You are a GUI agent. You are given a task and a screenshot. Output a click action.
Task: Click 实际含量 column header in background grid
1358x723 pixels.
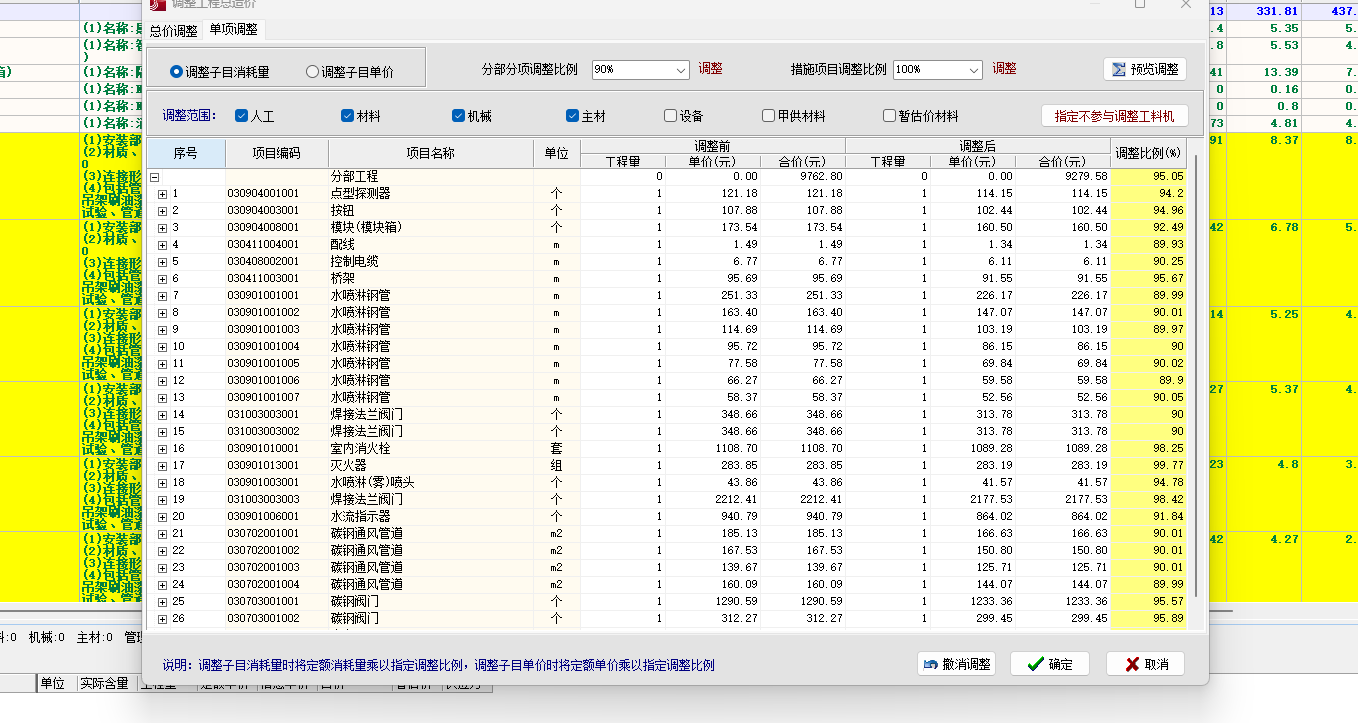tap(105, 683)
